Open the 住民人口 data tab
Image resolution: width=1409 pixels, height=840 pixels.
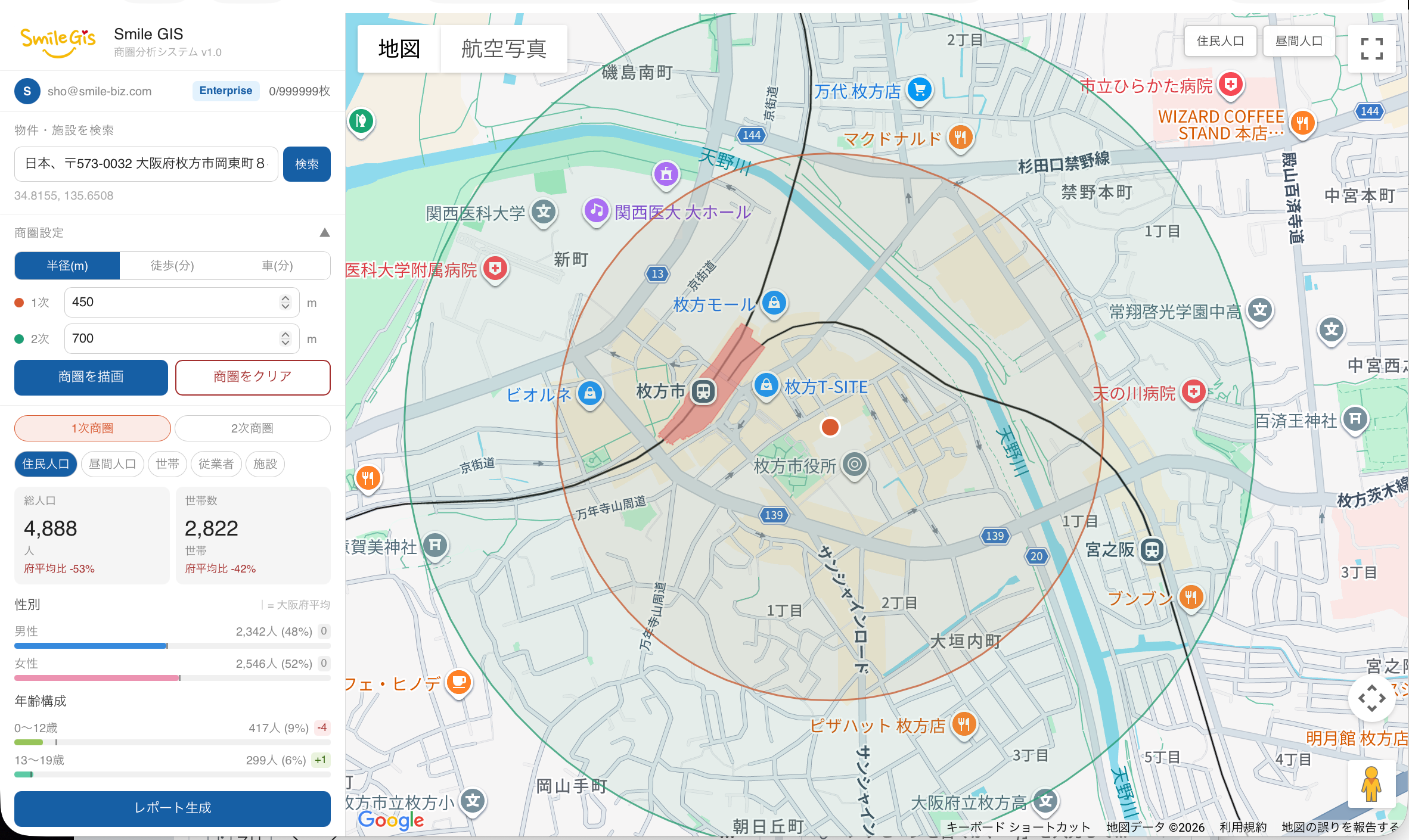(x=46, y=464)
